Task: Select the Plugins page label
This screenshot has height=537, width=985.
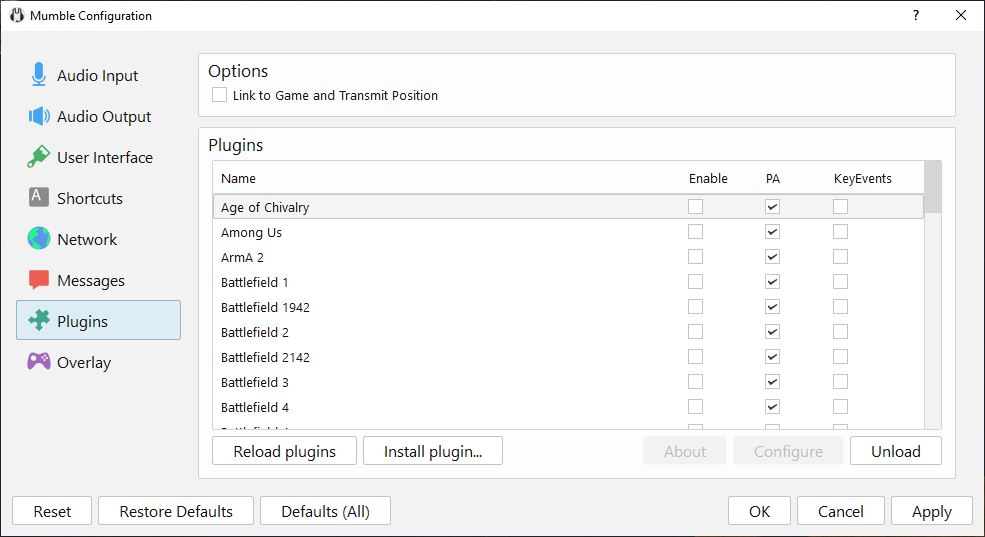Action: [82, 322]
